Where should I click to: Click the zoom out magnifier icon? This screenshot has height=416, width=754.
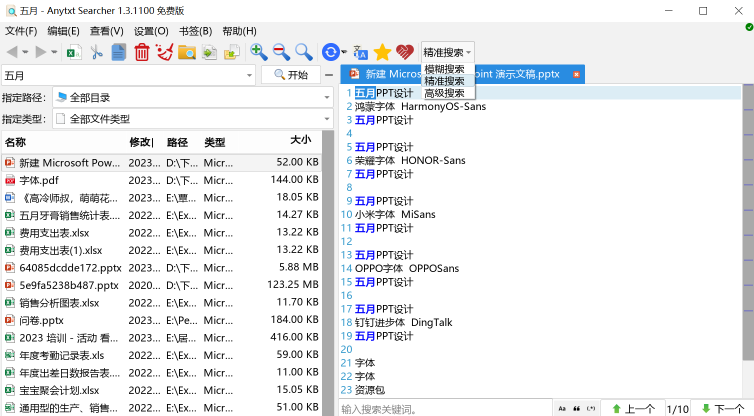pyautogui.click(x=281, y=51)
